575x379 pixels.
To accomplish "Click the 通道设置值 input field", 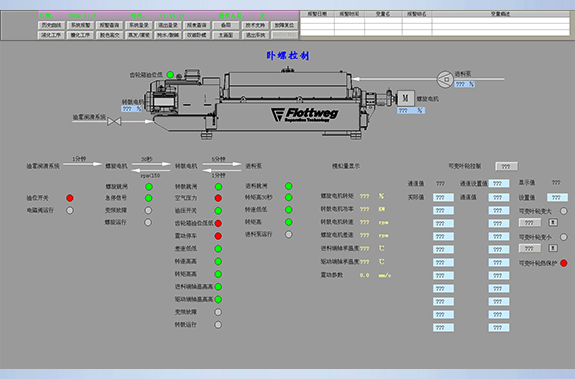I will click(499, 183).
